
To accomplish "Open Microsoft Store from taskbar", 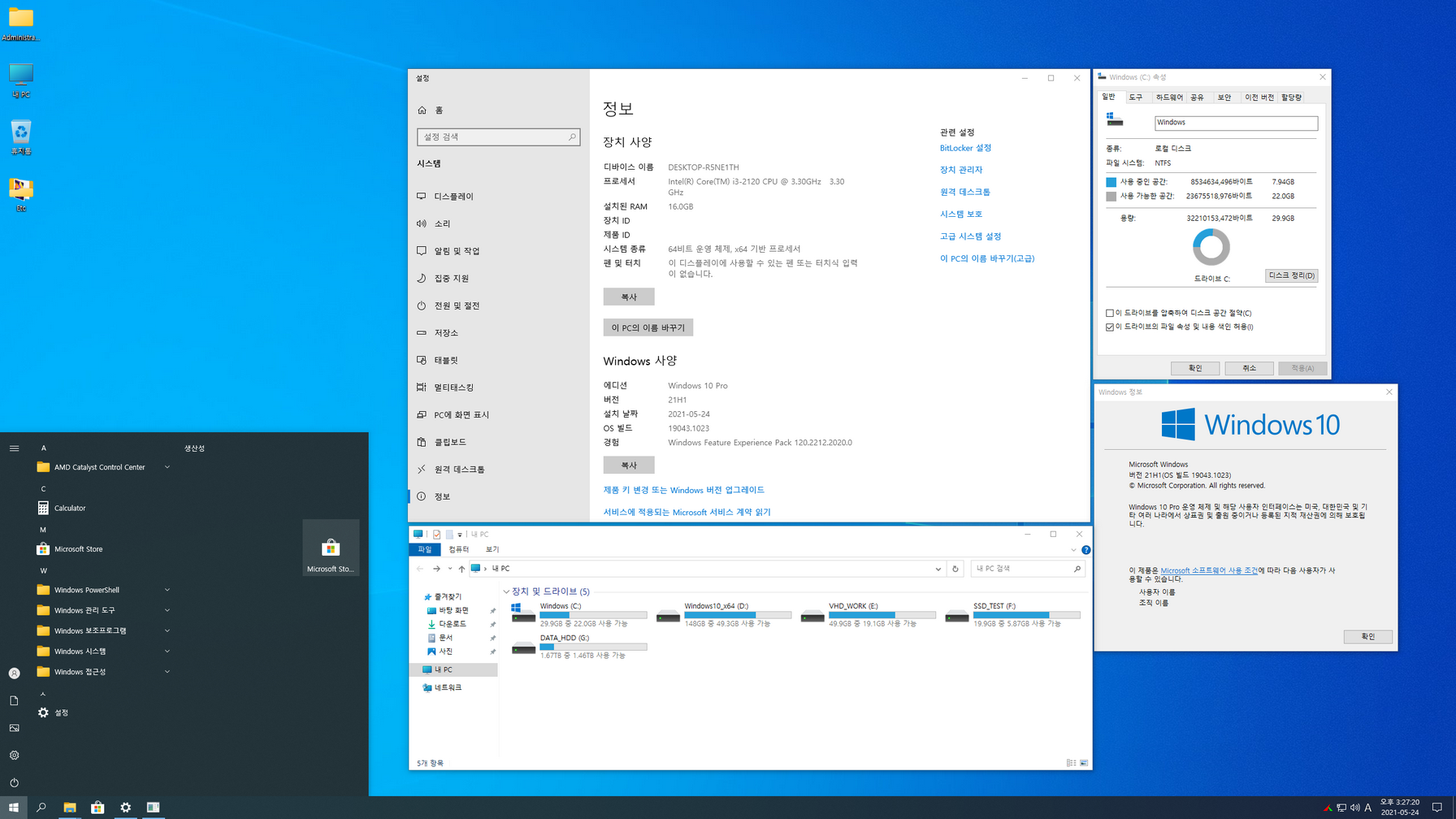I will pos(97,808).
